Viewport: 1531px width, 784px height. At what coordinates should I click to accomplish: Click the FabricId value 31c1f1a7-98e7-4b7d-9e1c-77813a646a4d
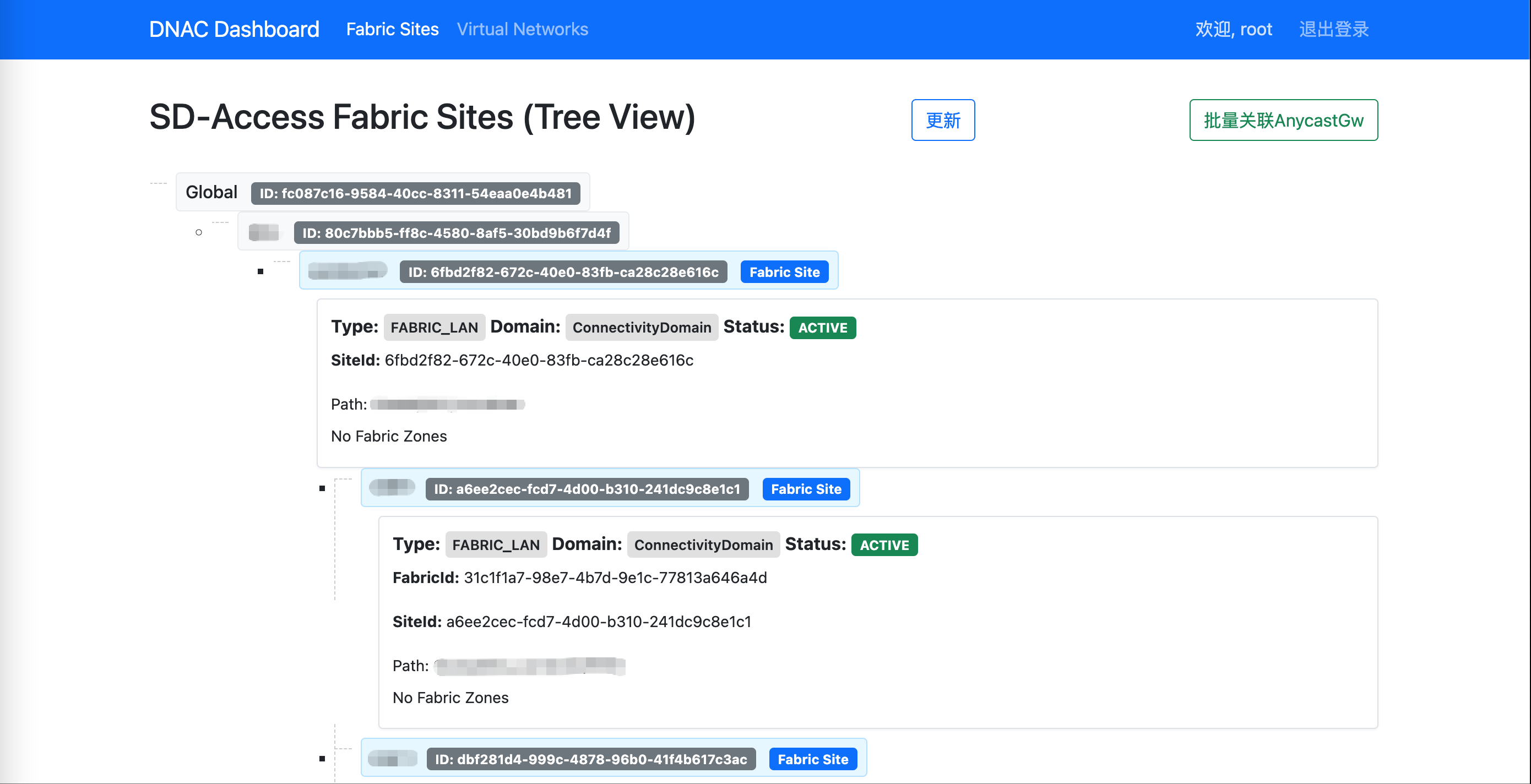click(616, 578)
